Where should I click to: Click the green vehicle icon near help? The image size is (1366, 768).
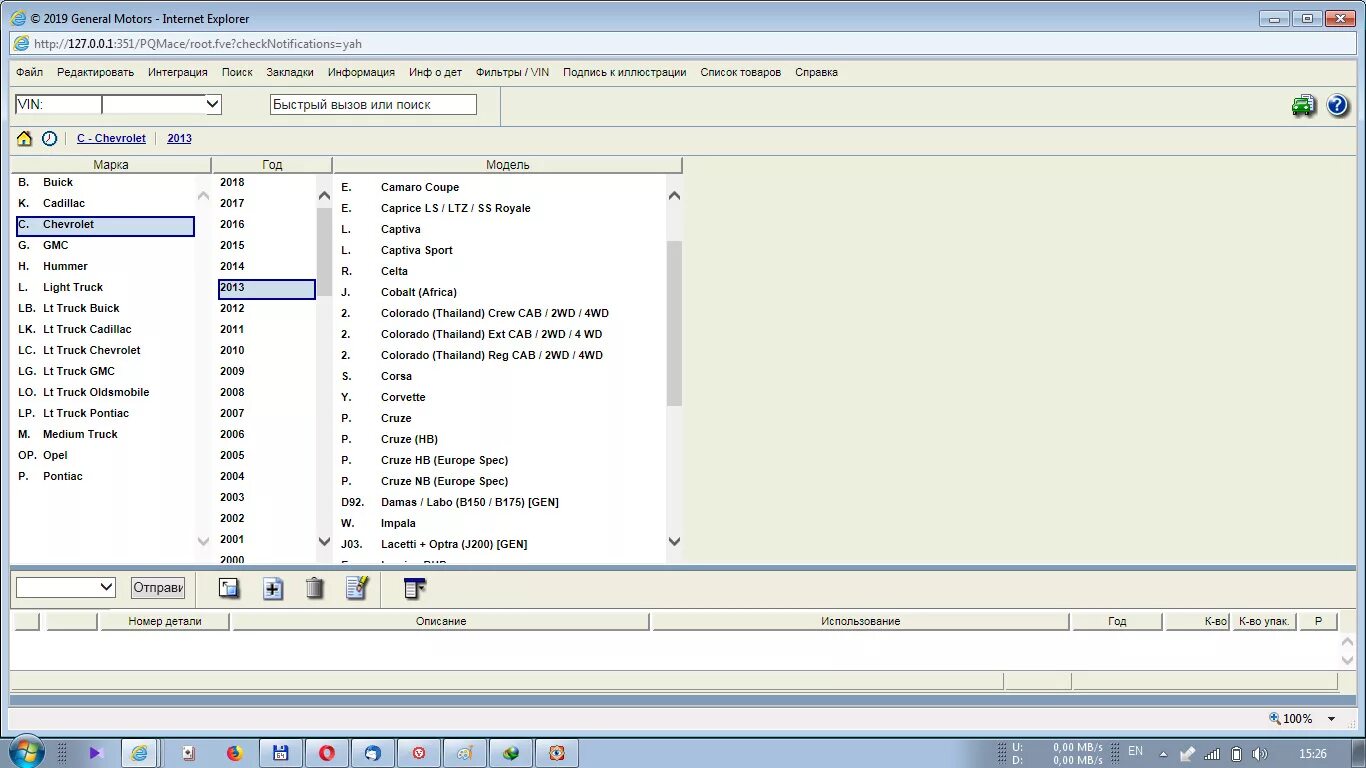[x=1304, y=105]
